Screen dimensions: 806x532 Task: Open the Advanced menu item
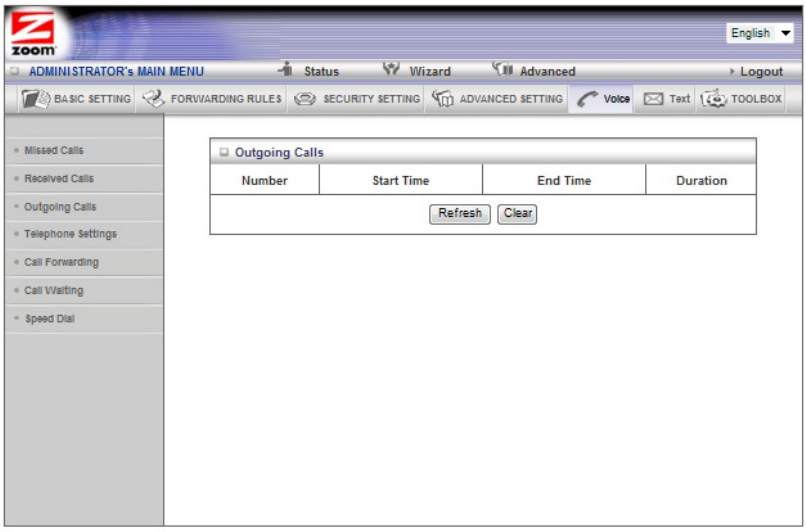(547, 71)
